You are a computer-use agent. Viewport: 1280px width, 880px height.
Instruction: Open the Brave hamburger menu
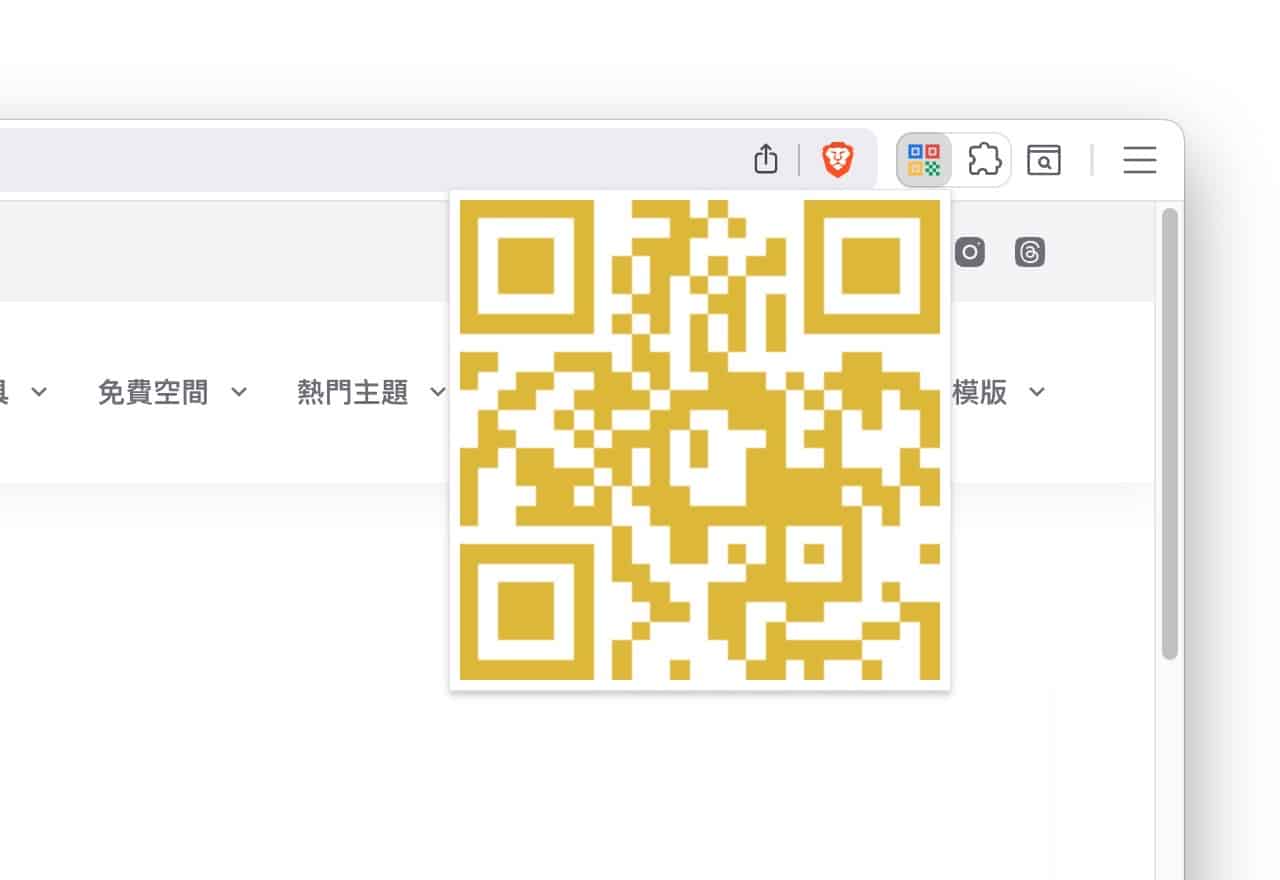[1139, 160]
